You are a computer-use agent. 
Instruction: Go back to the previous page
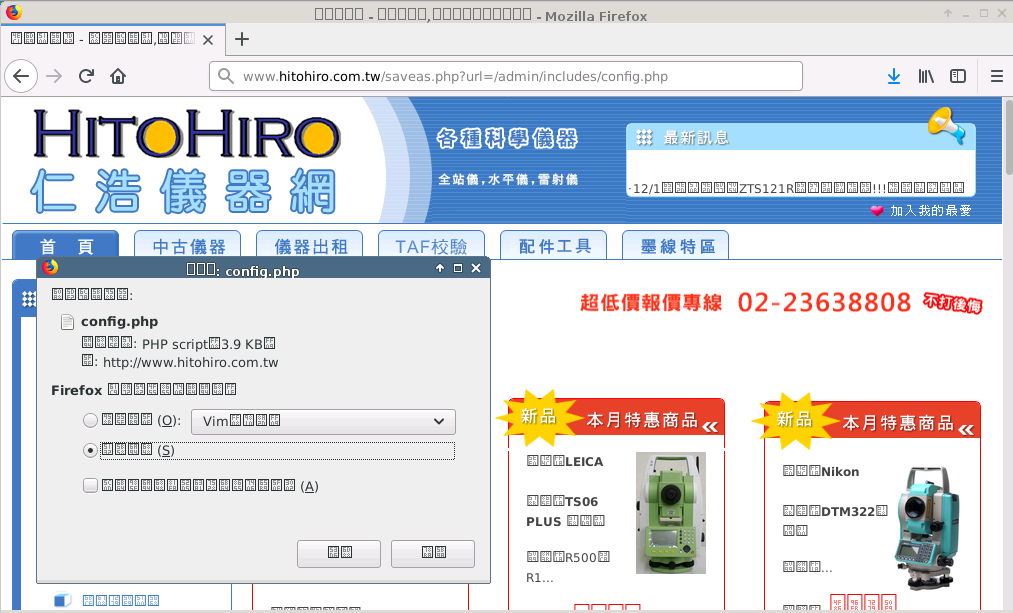point(21,76)
